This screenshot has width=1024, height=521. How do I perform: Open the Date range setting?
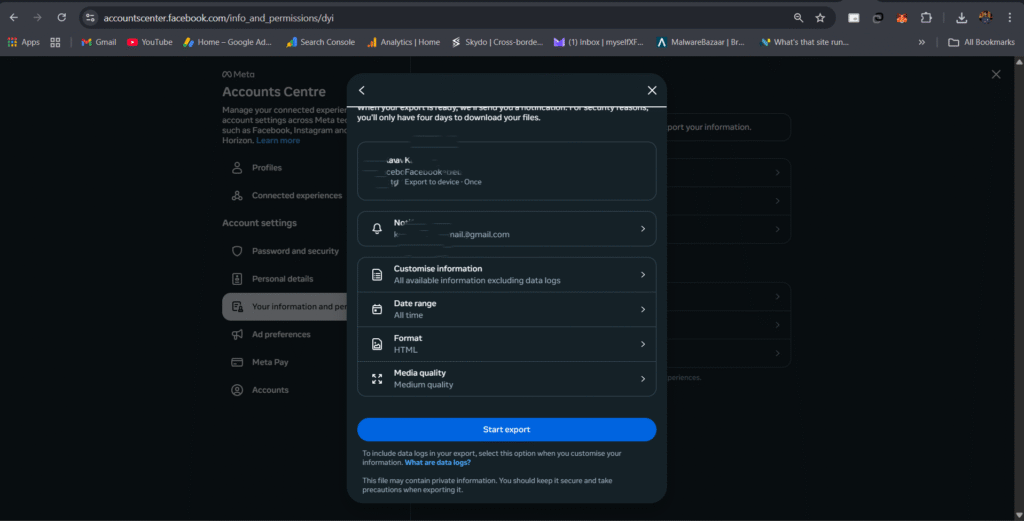(507, 309)
